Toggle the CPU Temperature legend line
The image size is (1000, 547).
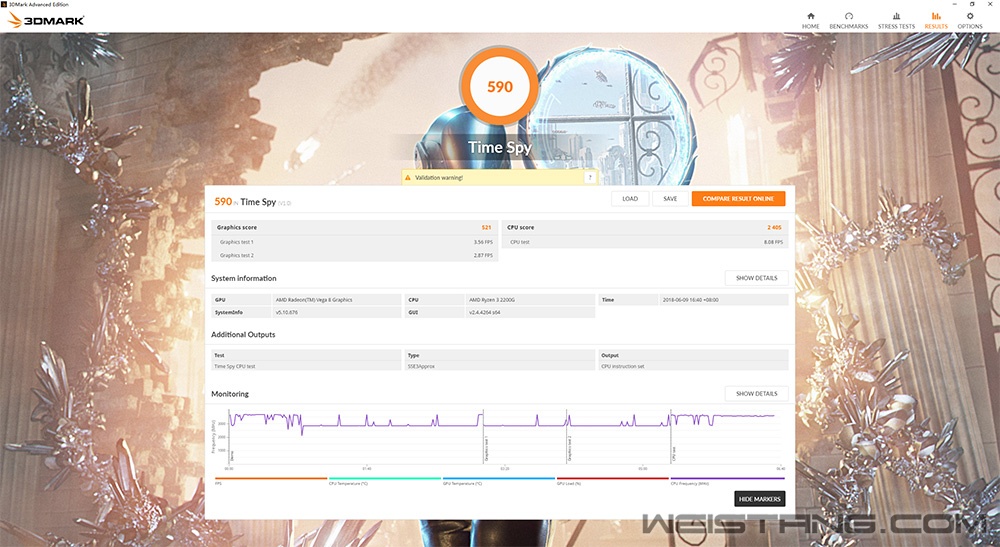click(385, 480)
